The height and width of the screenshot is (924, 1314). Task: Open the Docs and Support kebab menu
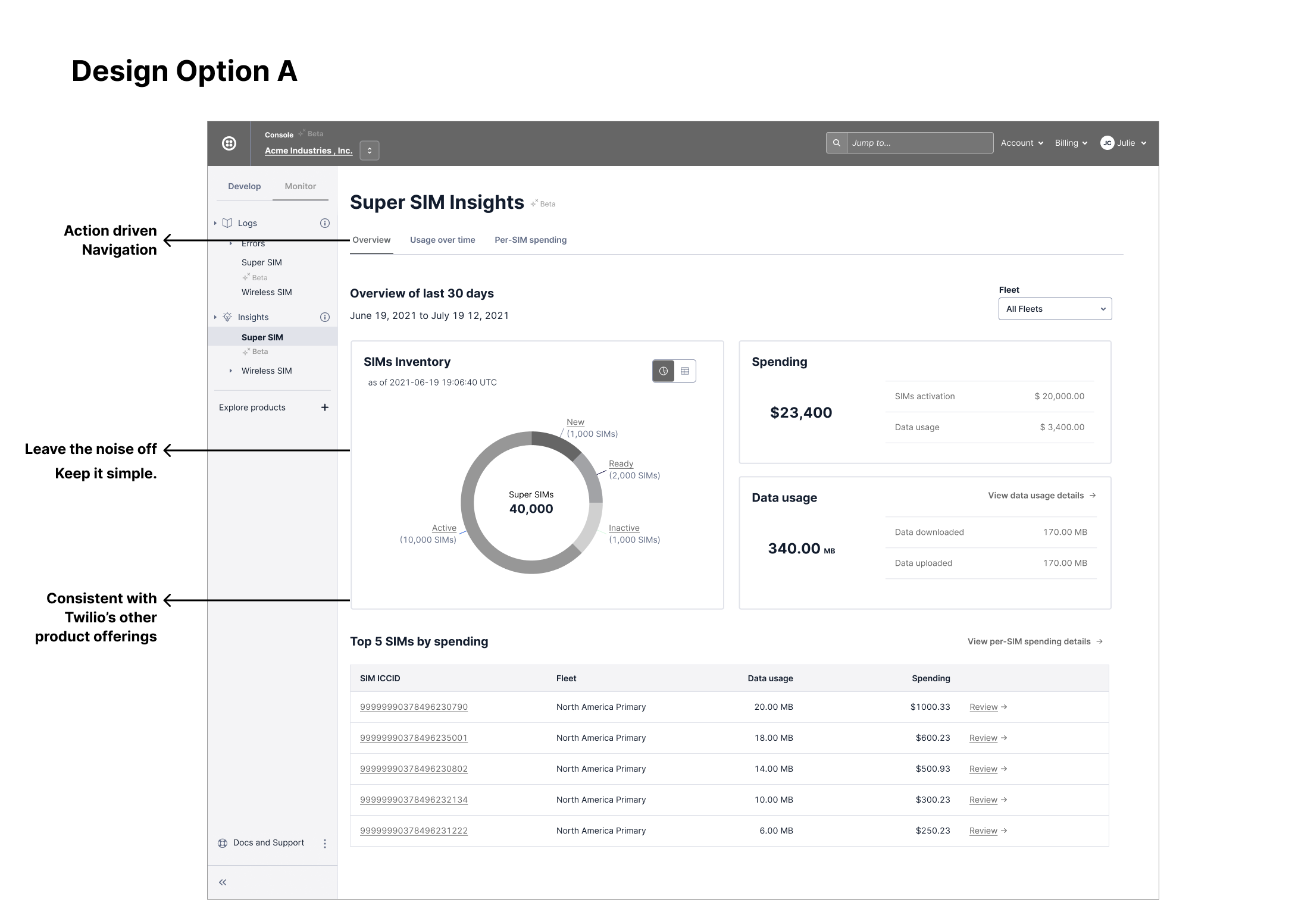click(x=325, y=843)
